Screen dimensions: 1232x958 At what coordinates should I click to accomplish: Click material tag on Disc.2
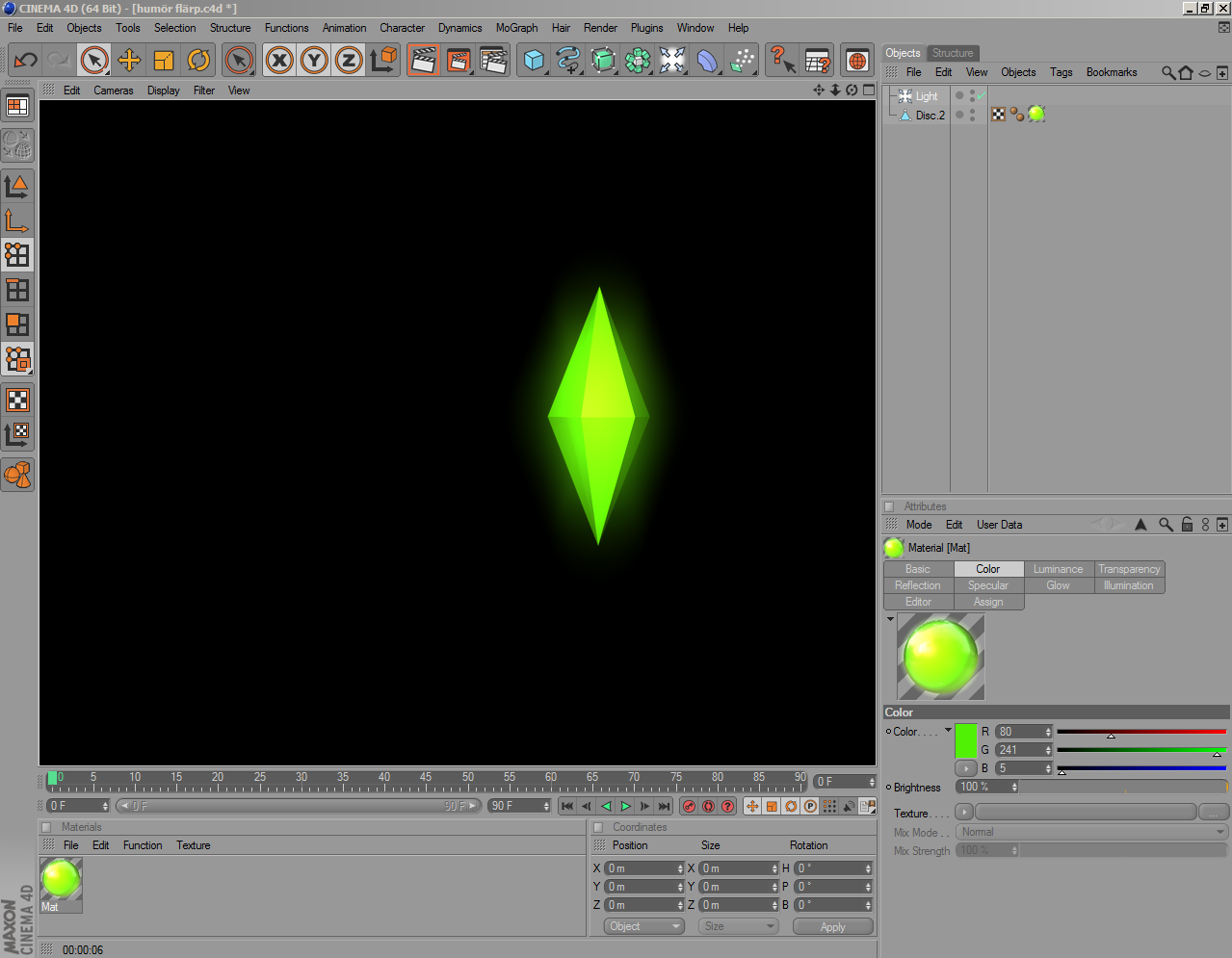(1036, 114)
